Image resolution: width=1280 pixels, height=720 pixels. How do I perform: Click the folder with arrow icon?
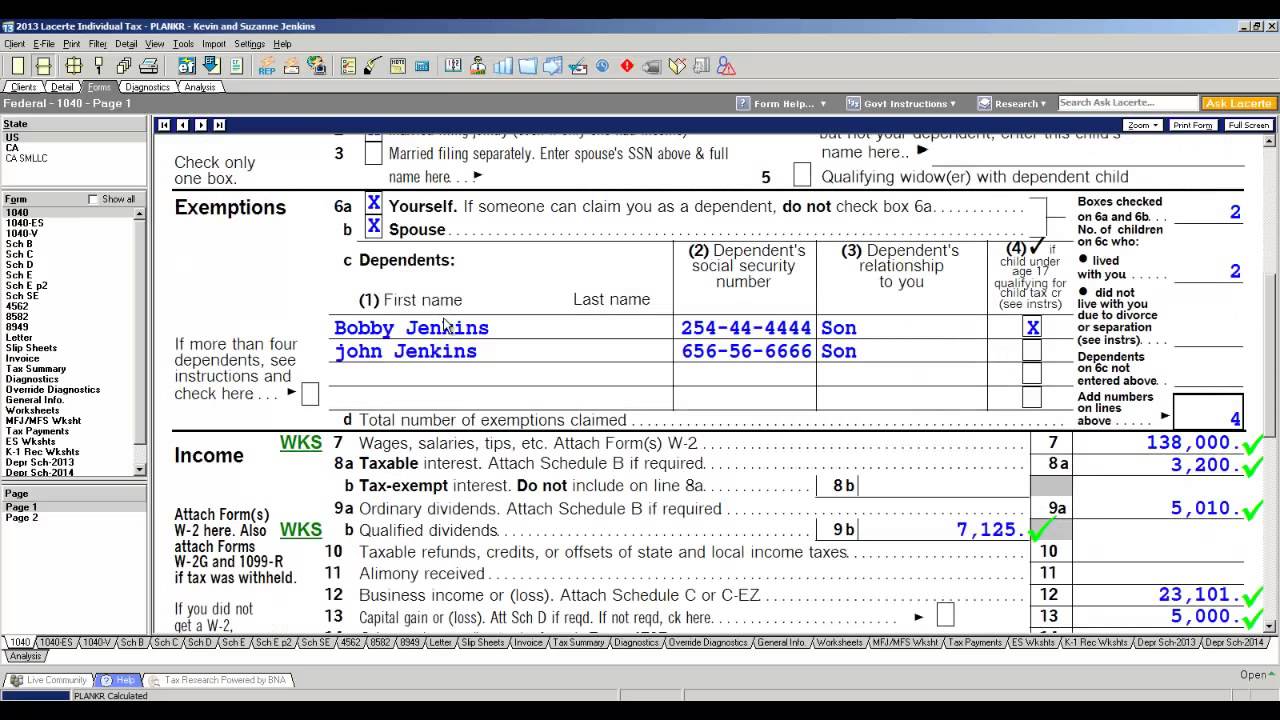(553, 66)
